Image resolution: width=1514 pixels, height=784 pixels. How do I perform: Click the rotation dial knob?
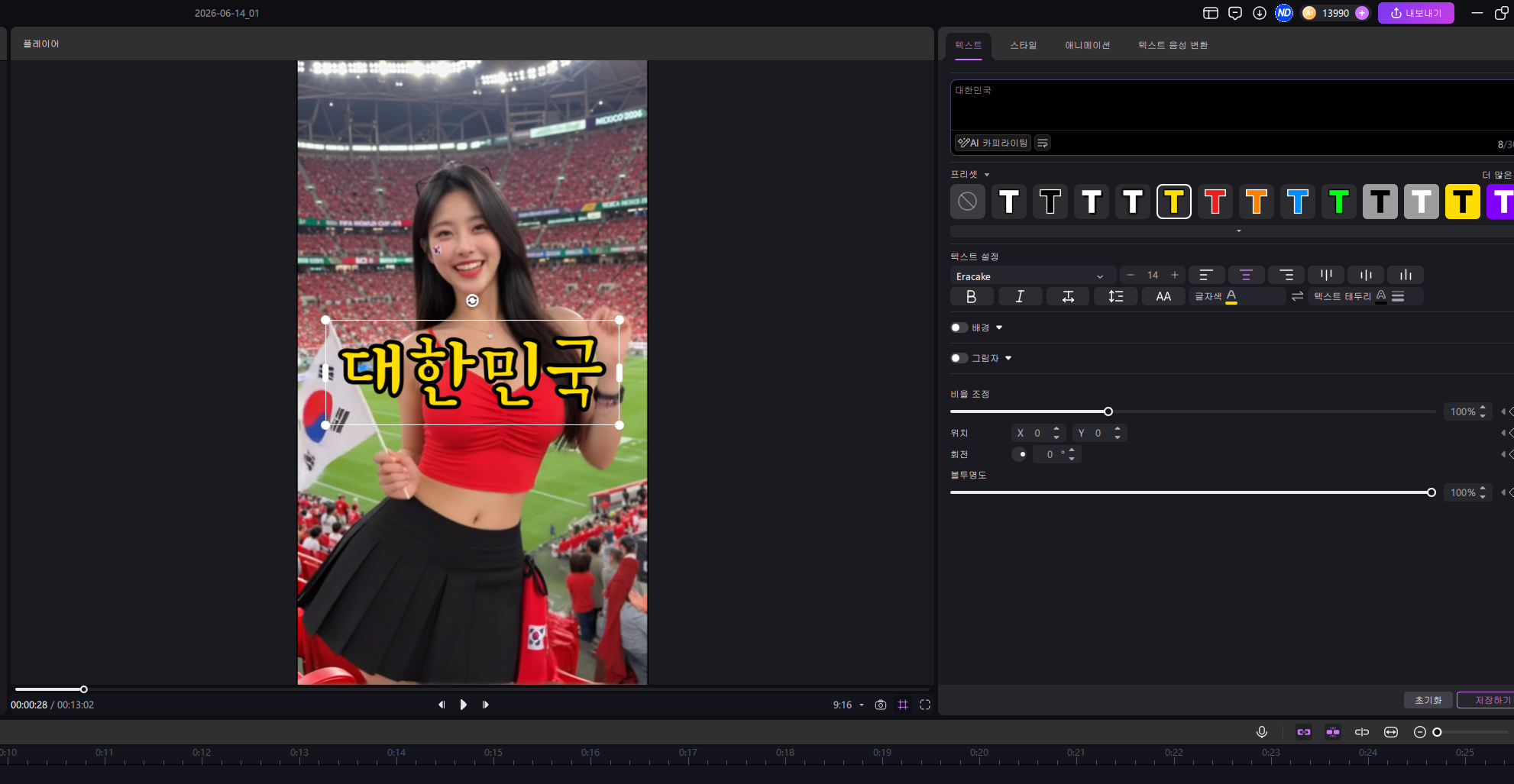pyautogui.click(x=1020, y=454)
